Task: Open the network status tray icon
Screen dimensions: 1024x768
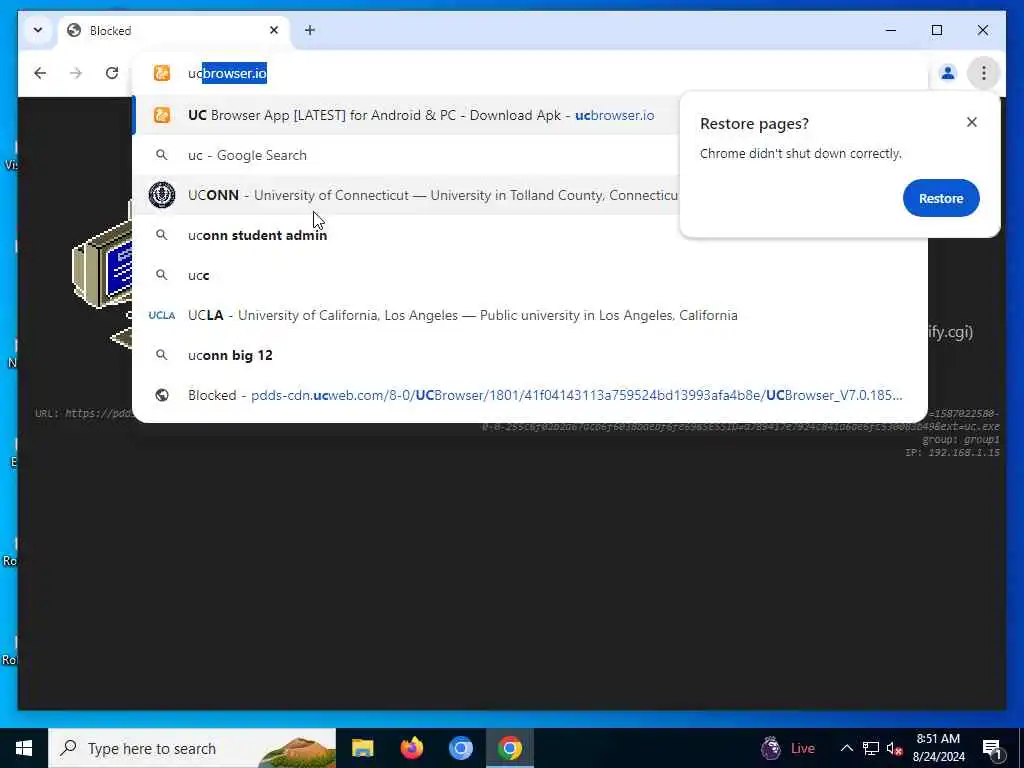Action: 871,748
